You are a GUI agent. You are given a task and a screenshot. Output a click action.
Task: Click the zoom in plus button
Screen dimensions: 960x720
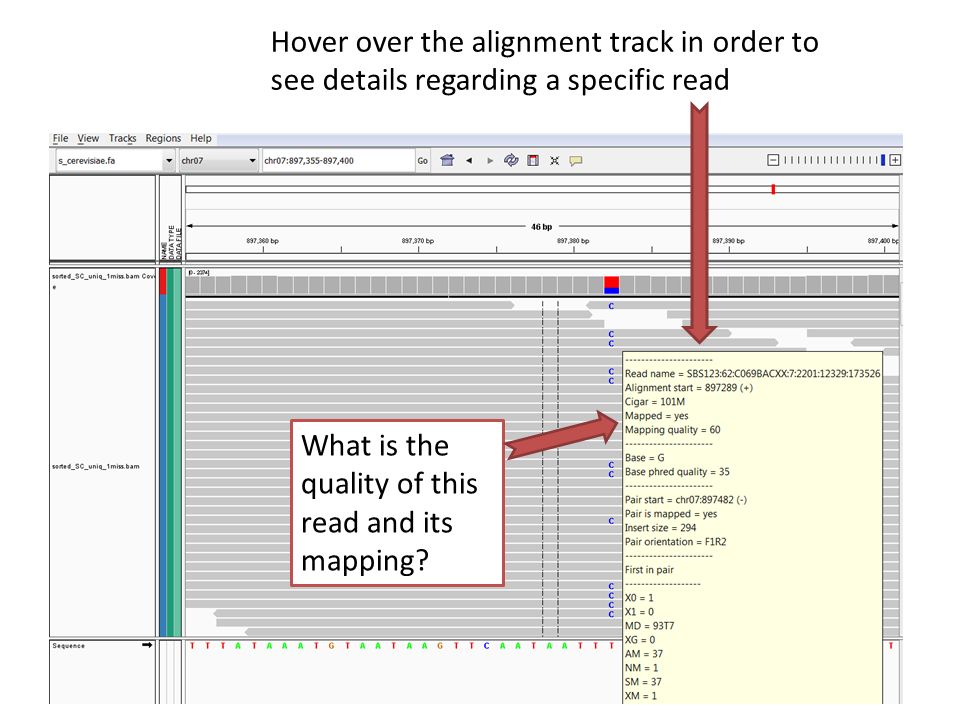pos(895,160)
